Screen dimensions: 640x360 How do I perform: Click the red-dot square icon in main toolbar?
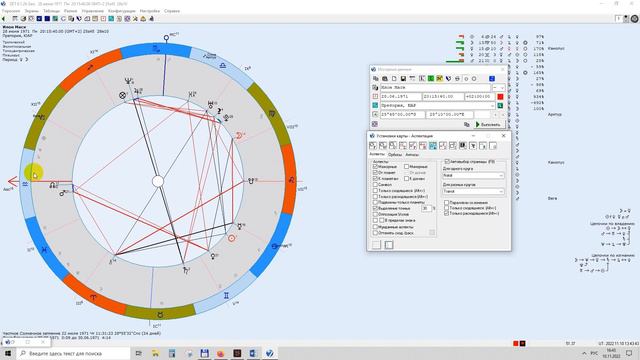pyautogui.click(x=103, y=19)
